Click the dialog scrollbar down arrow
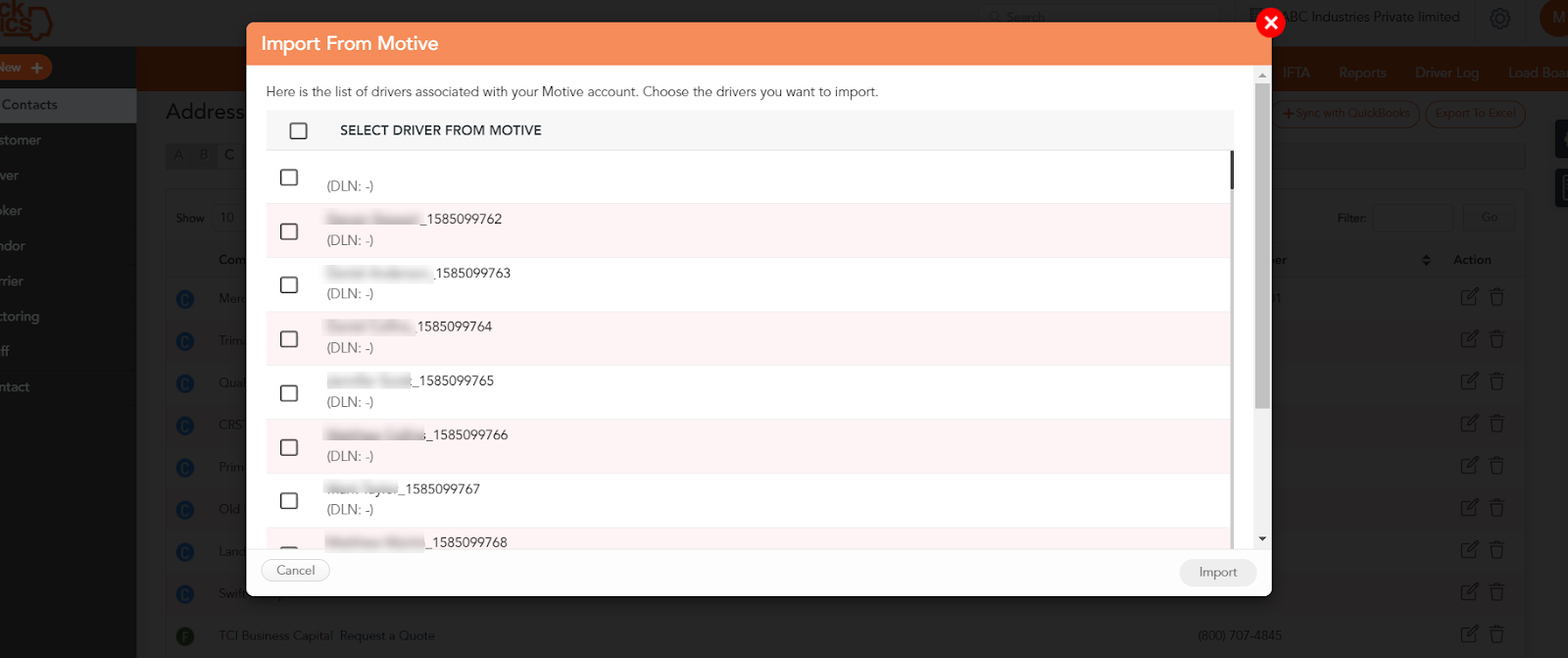Viewport: 1568px width, 658px height. [x=1262, y=538]
